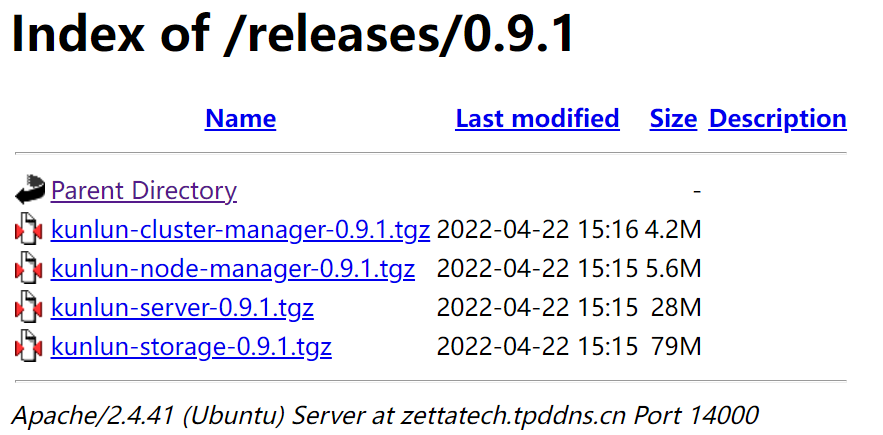
Task: Click the 'Index of /releases/0.9.1' heading
Action: pyautogui.click(x=293, y=35)
